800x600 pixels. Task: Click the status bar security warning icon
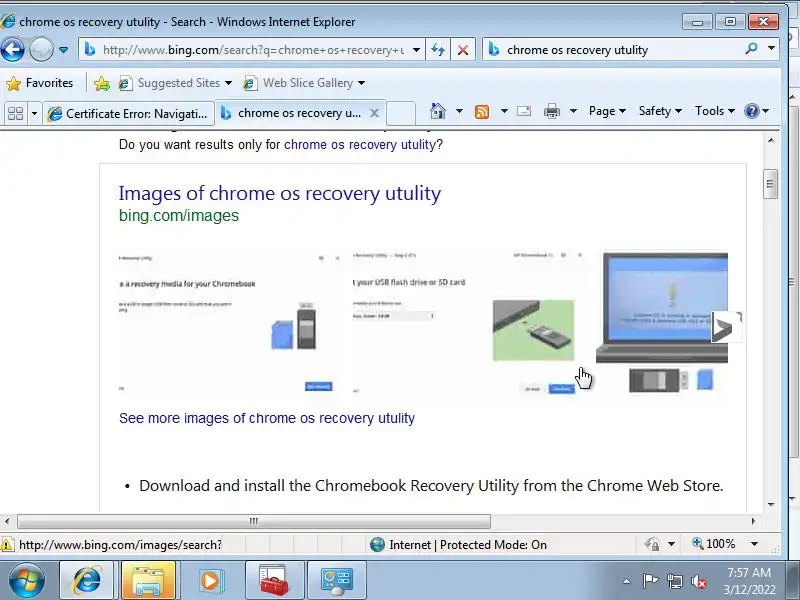(x=7, y=544)
